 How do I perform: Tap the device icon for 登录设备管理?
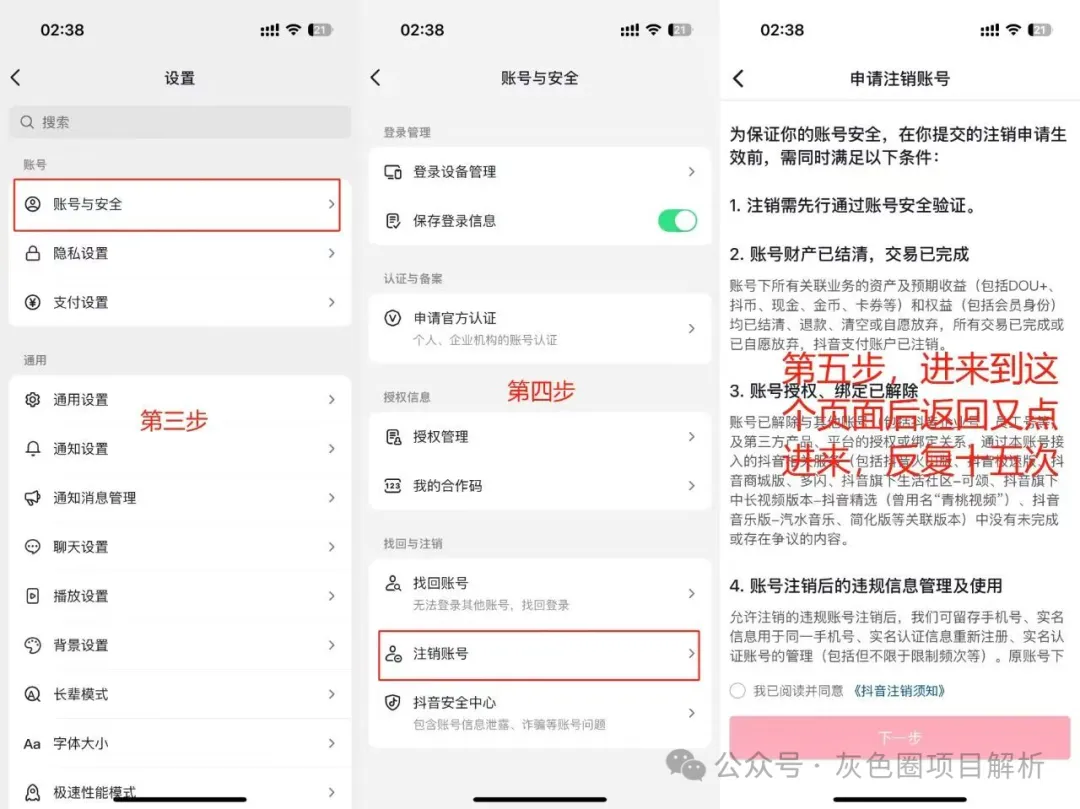point(393,172)
